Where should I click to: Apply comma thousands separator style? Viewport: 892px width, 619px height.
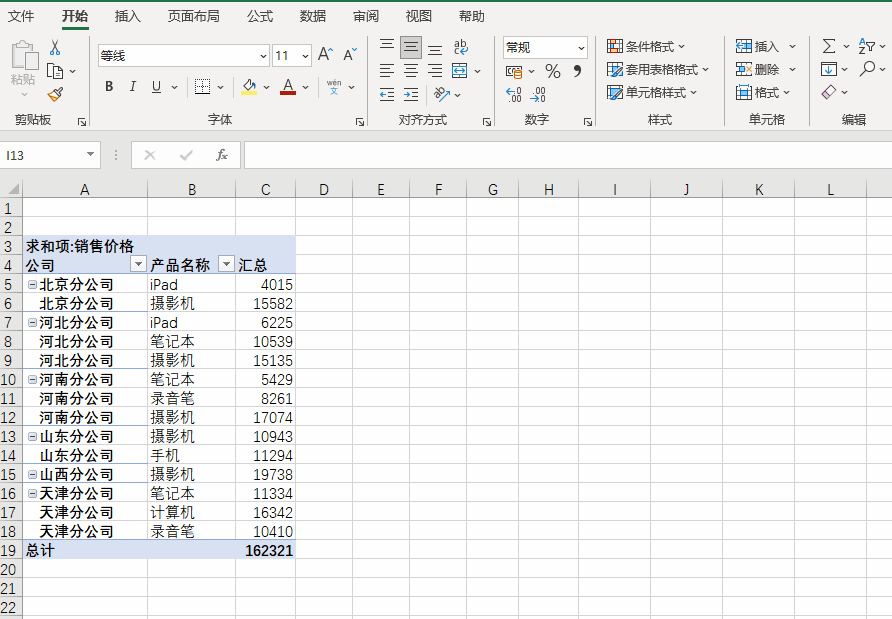point(577,71)
